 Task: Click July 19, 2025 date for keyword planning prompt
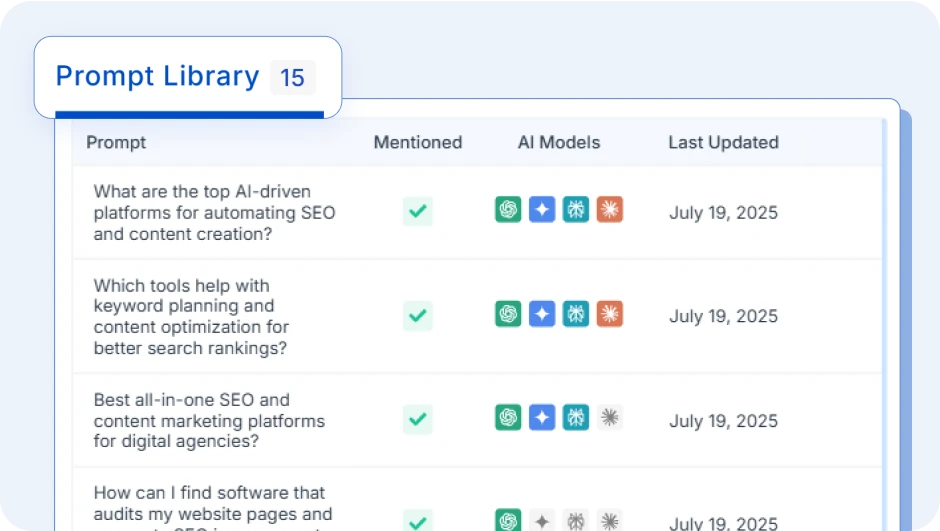[x=724, y=316]
